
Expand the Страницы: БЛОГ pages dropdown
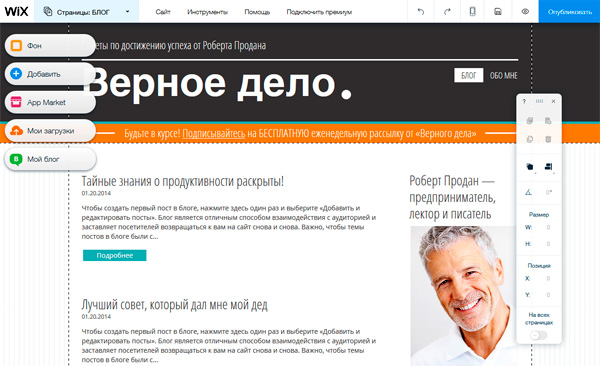86,12
